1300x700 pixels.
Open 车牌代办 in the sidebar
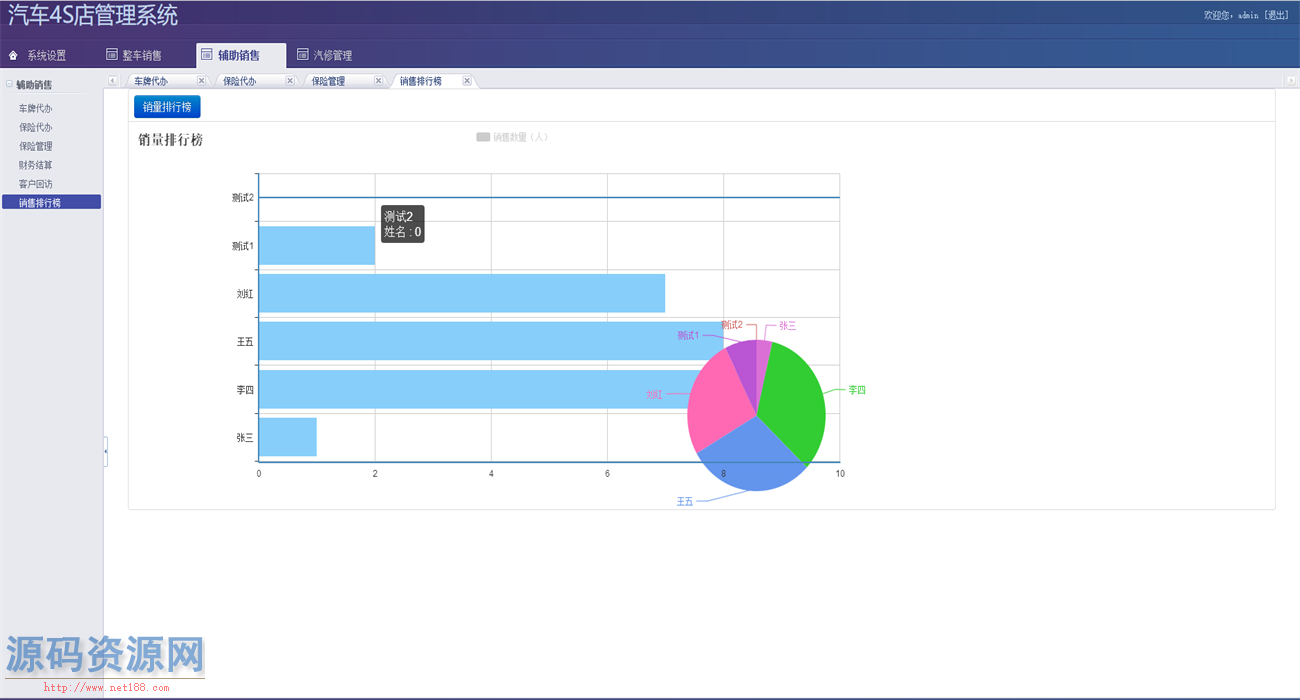click(35, 108)
